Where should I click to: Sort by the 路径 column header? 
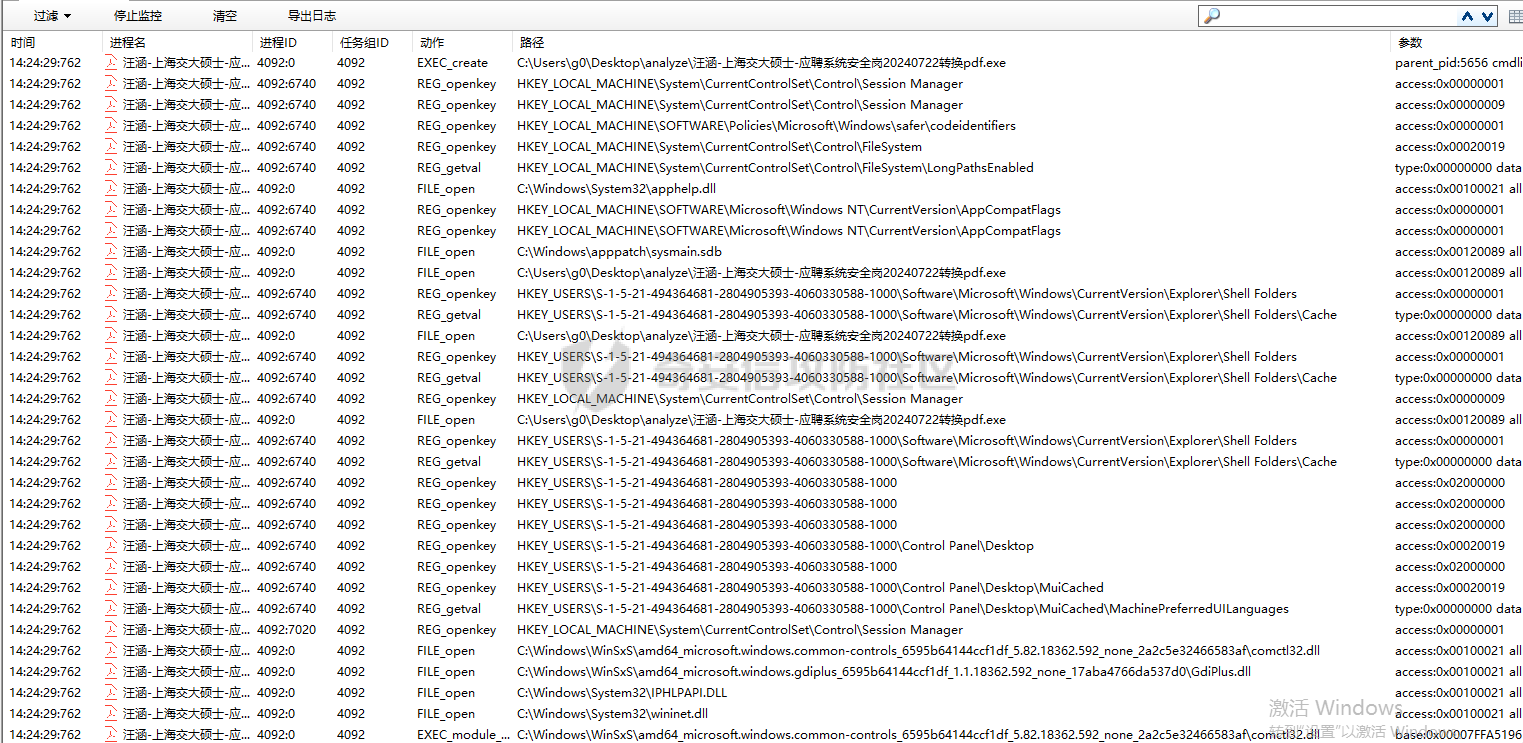[x=532, y=42]
